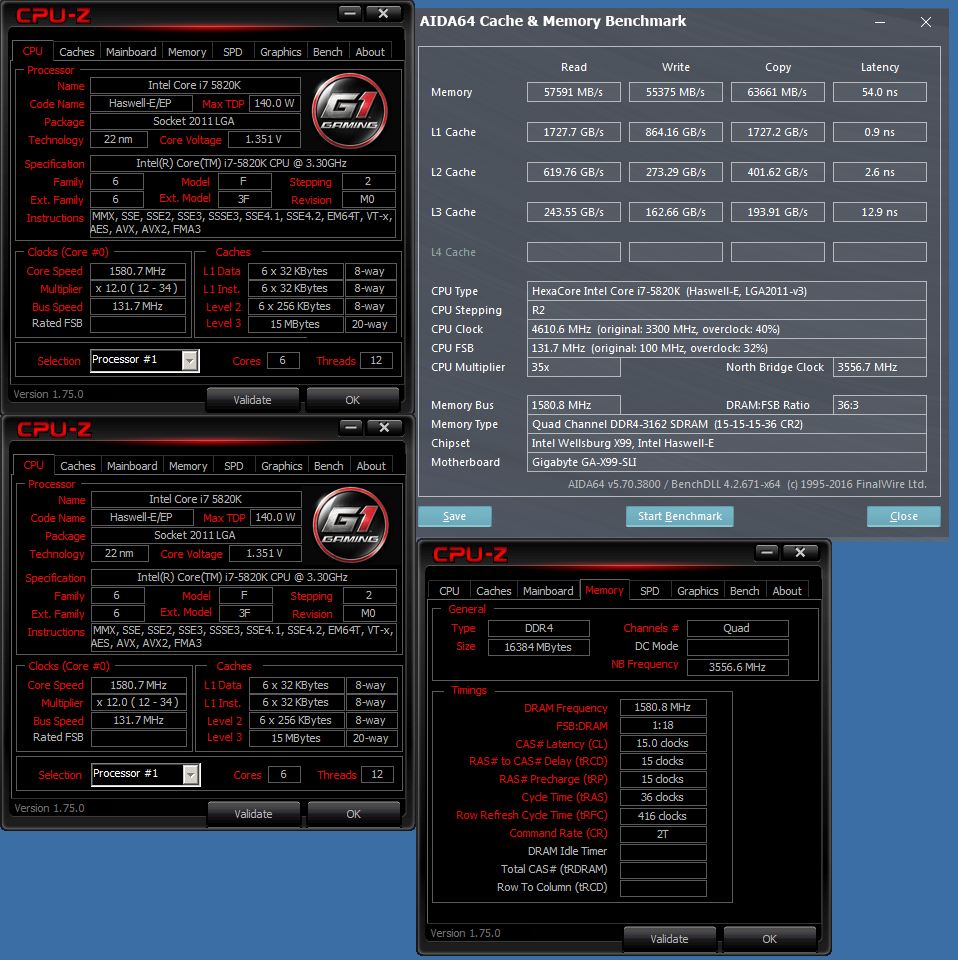This screenshot has height=960, width=958.
Task: Open Graphics tab in top CPU-Z window
Action: point(280,52)
